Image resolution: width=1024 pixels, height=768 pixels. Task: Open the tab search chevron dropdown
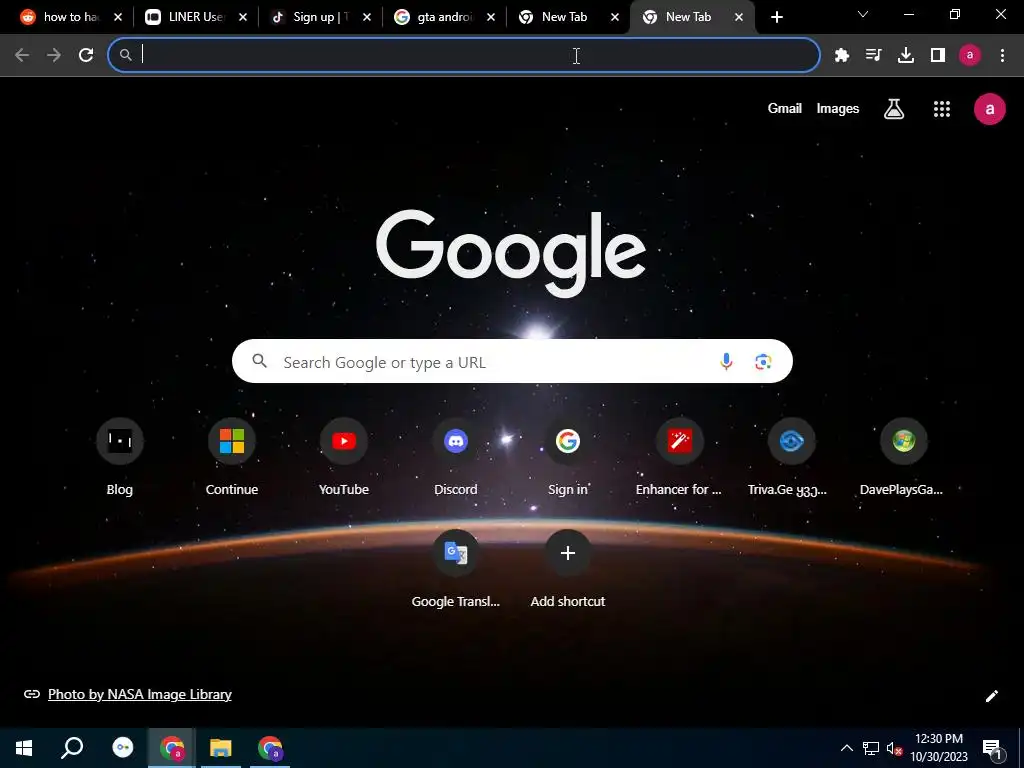tap(863, 14)
